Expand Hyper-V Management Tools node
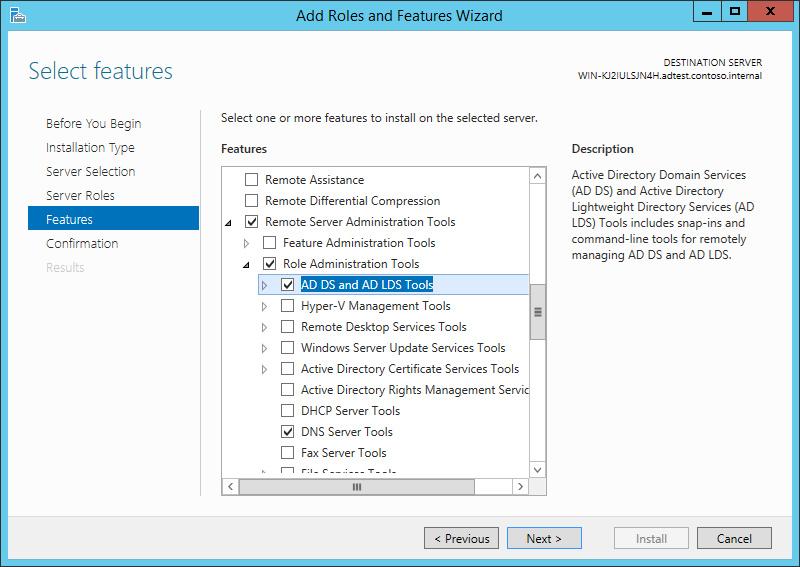This screenshot has height=567, width=800. tap(264, 306)
